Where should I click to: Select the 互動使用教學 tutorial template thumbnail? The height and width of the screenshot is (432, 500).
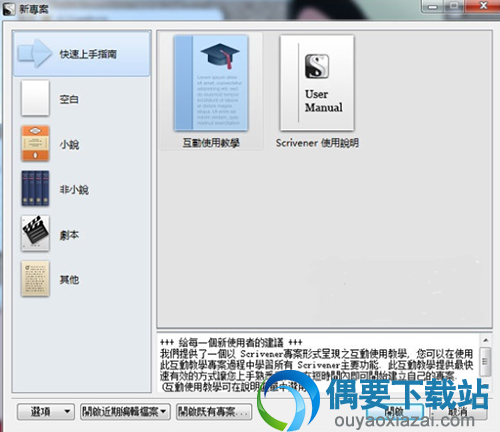point(211,83)
